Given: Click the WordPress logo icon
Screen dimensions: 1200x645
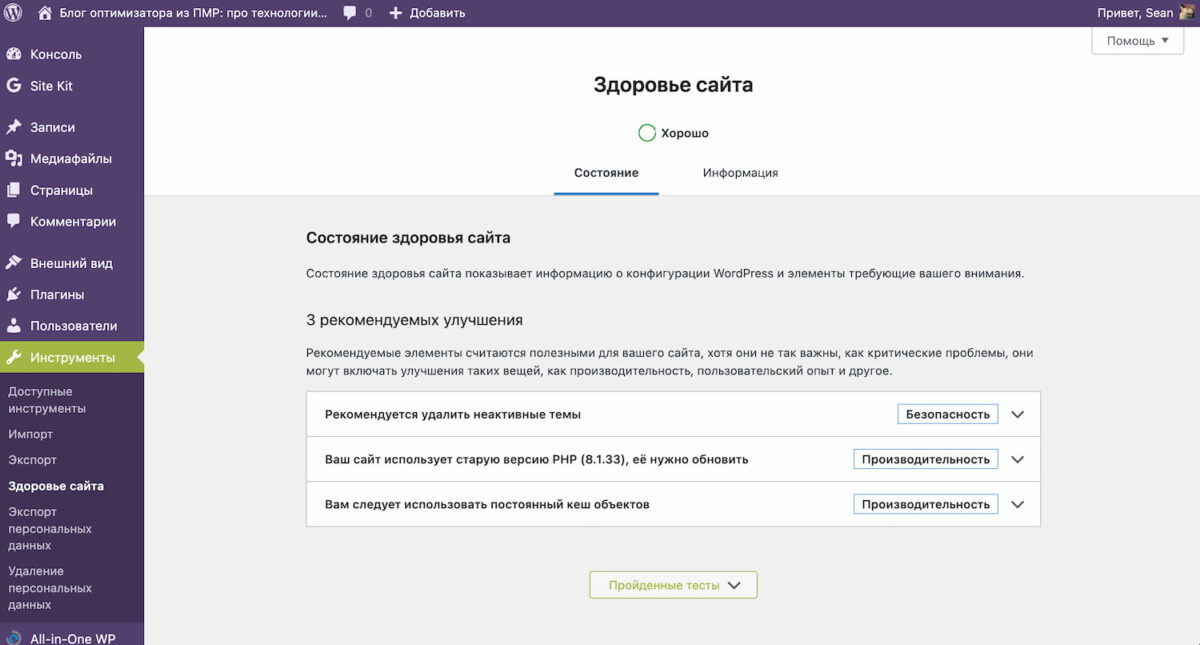Looking at the screenshot, I should (x=13, y=13).
